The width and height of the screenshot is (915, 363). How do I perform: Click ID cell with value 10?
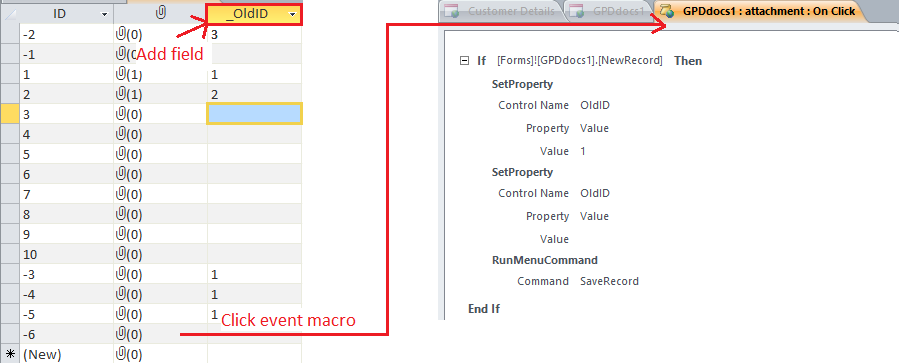pos(67,254)
